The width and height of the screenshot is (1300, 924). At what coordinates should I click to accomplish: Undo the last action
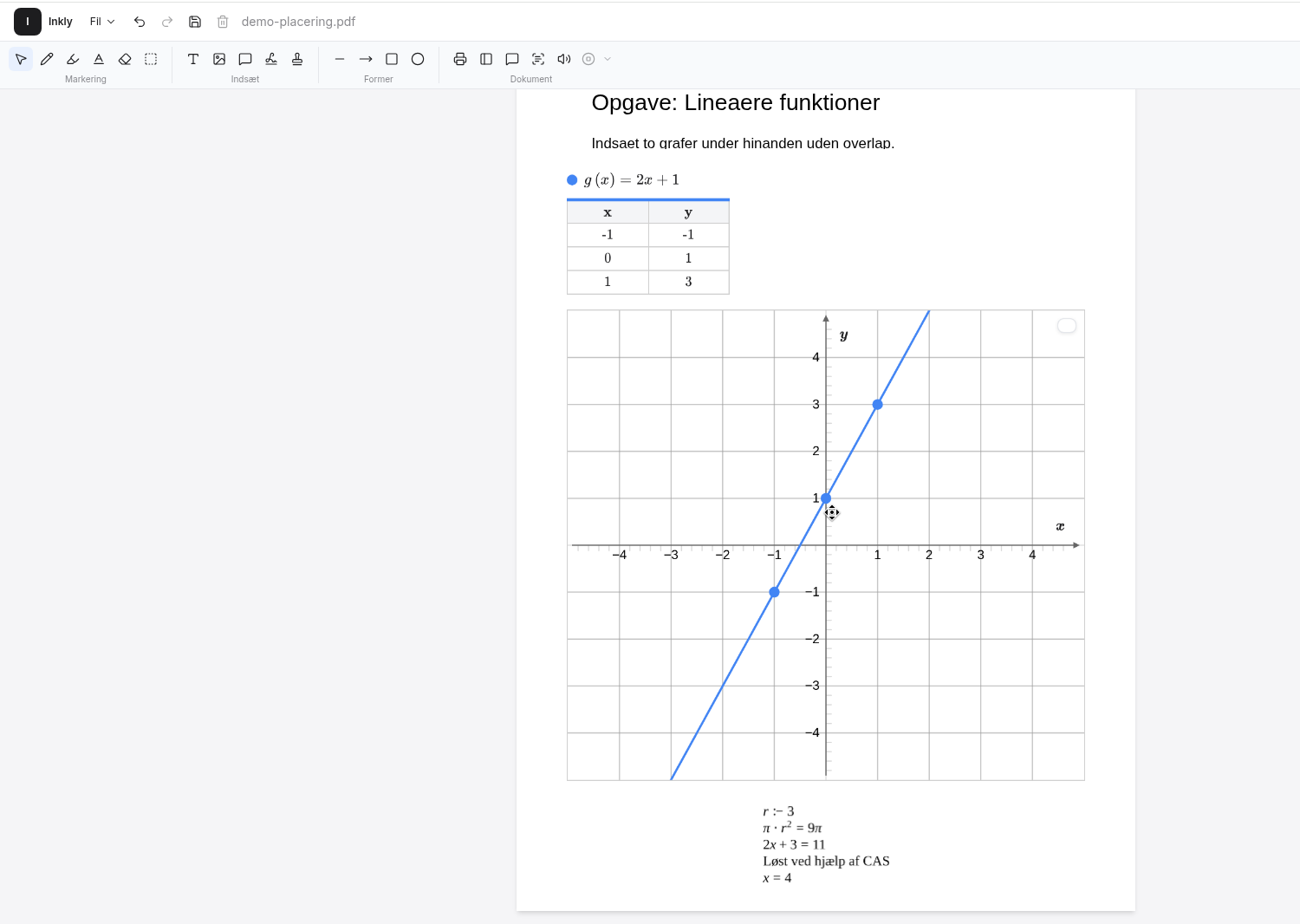click(140, 22)
